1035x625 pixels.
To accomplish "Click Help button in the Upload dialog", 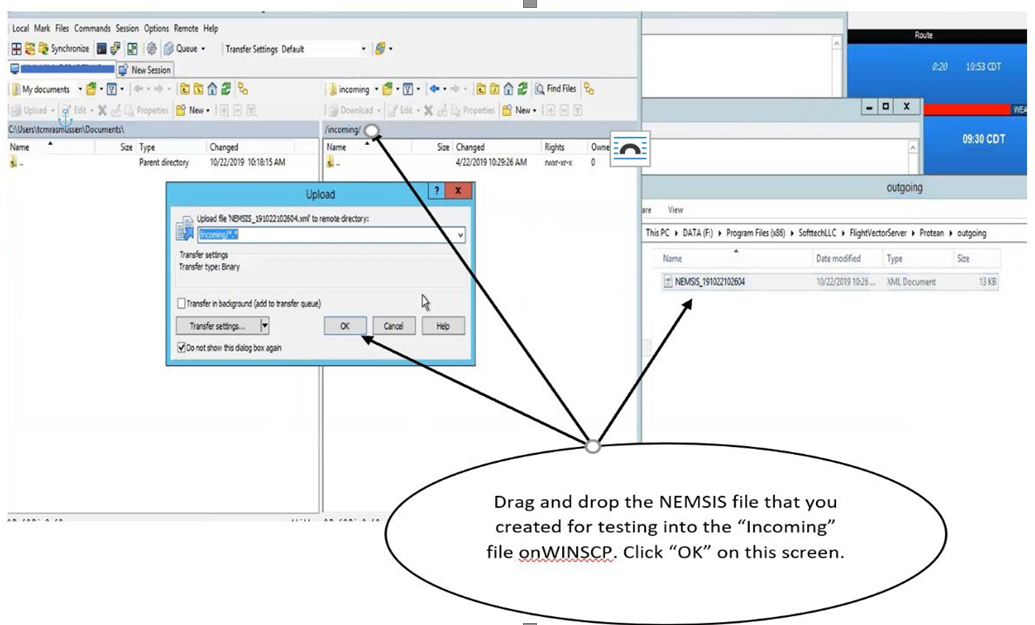I will pyautogui.click(x=443, y=326).
